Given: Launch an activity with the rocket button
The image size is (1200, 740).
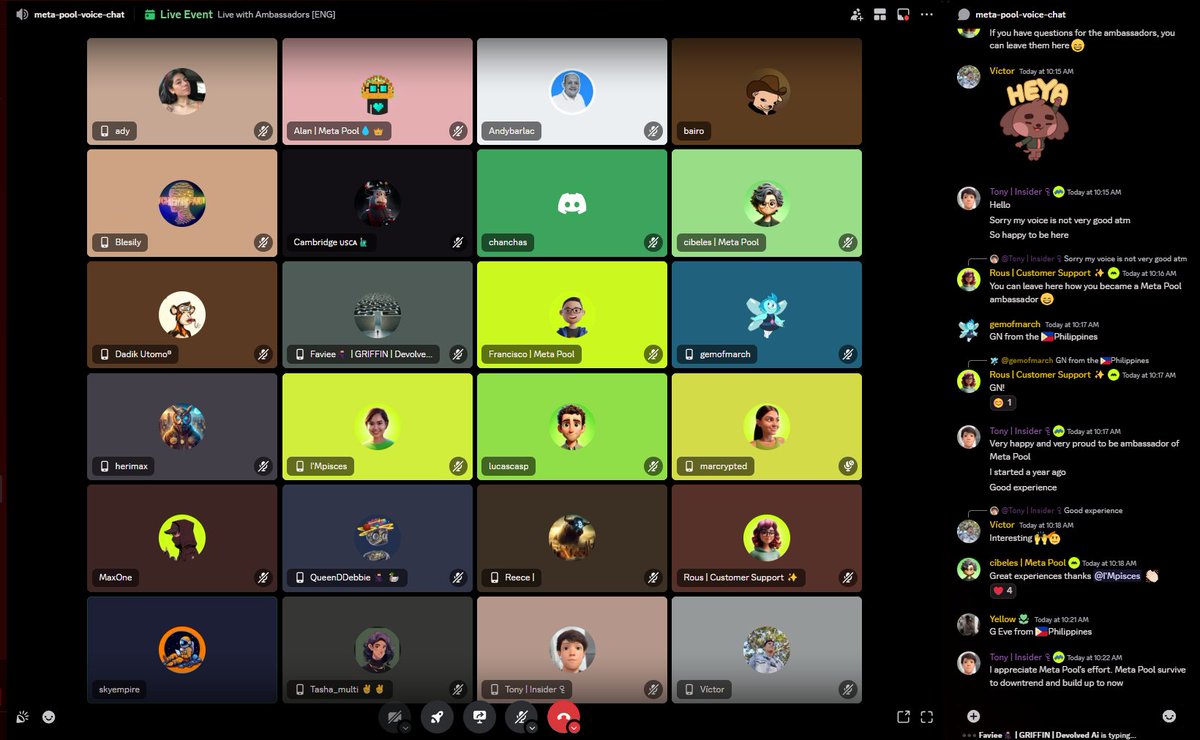Looking at the screenshot, I should 437,717.
